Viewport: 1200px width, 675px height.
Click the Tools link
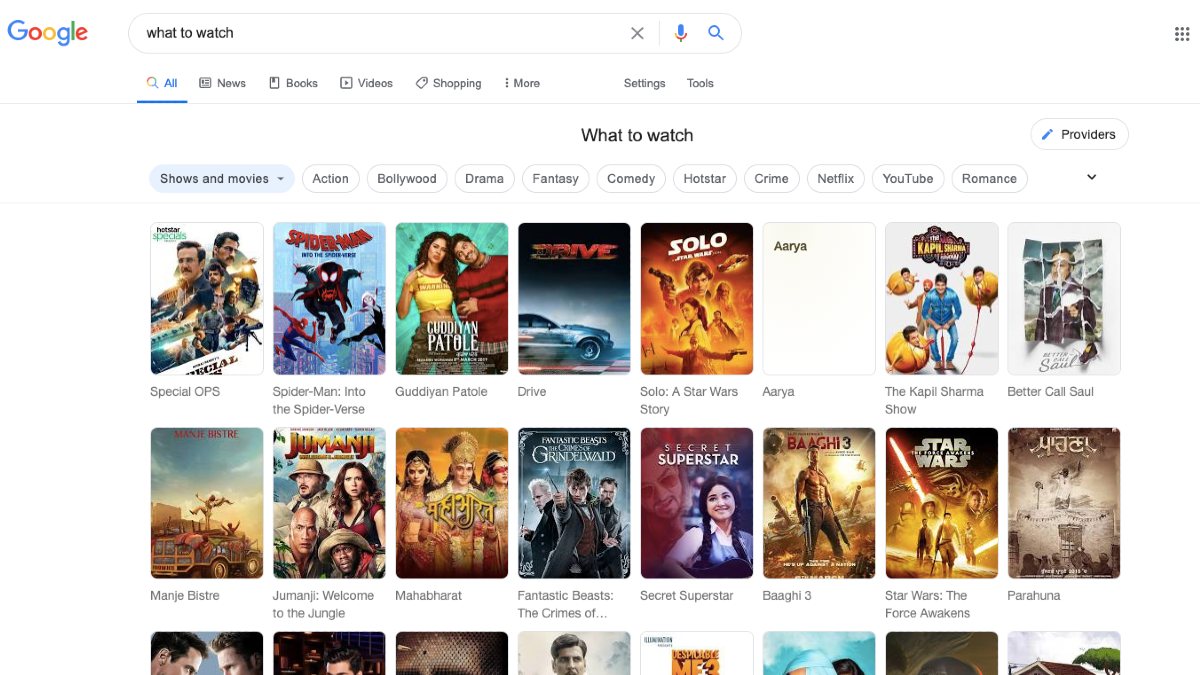coord(700,83)
